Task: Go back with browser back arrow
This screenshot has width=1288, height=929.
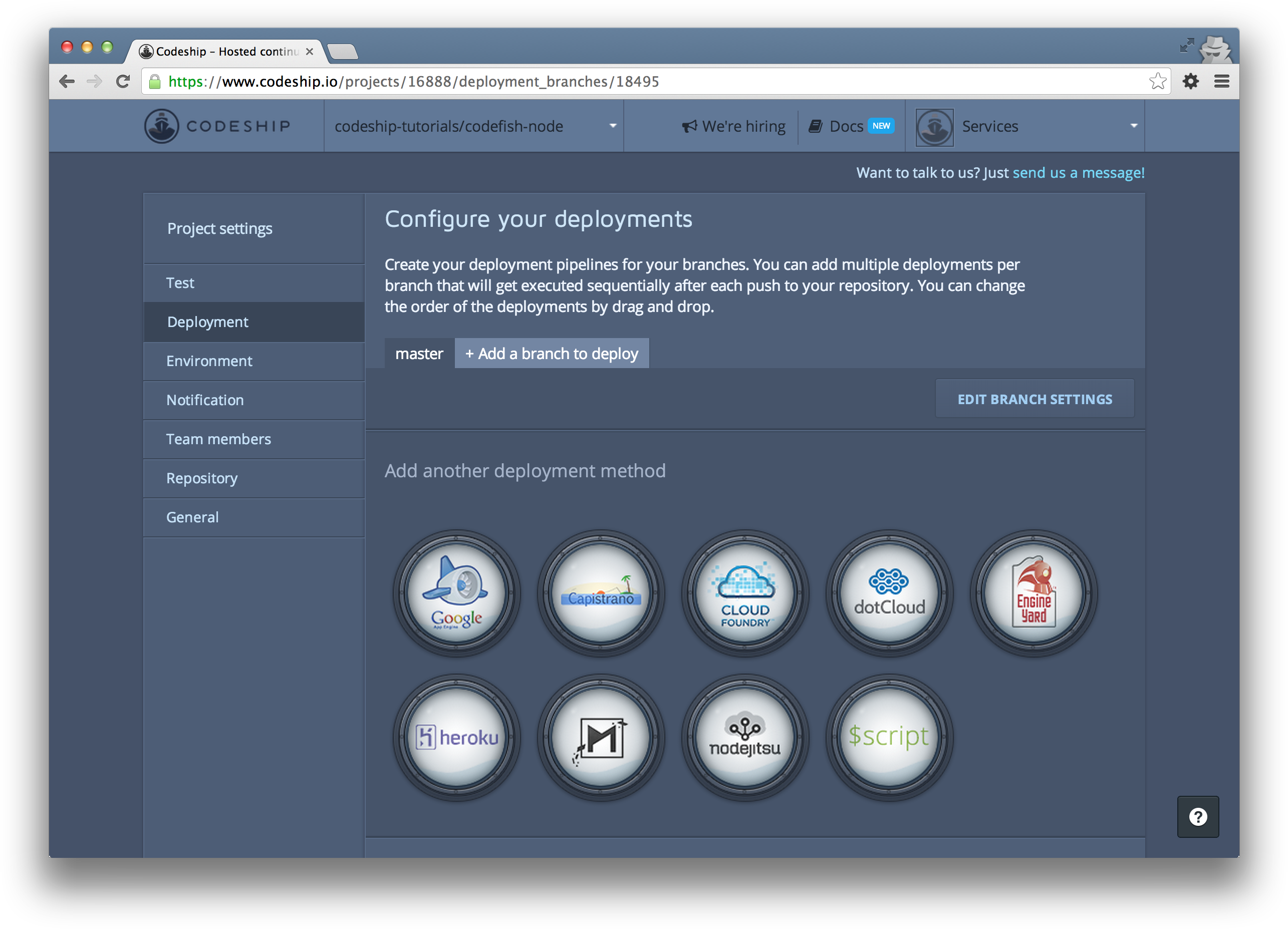Action: (67, 82)
